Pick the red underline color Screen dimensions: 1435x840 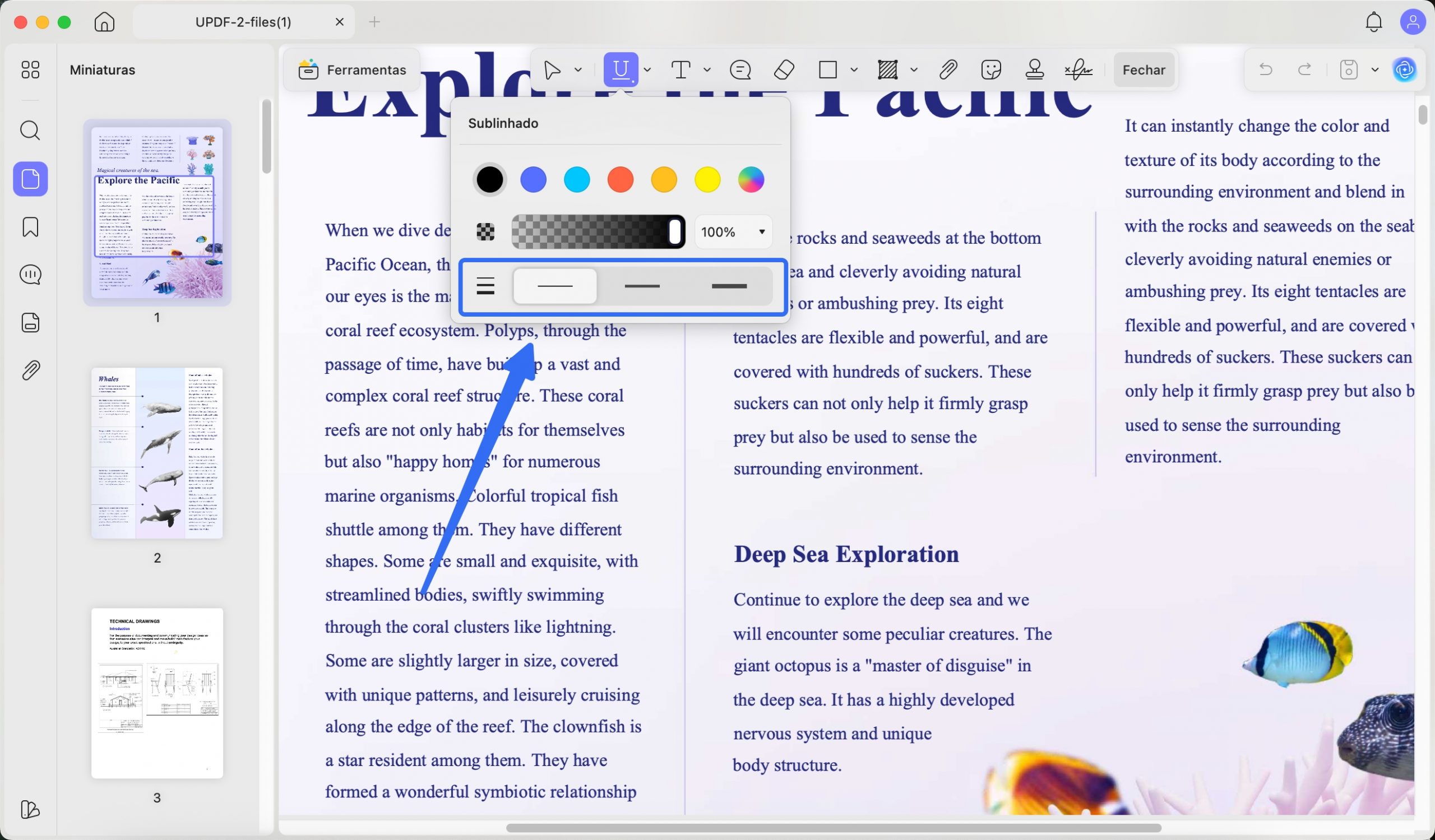click(621, 179)
